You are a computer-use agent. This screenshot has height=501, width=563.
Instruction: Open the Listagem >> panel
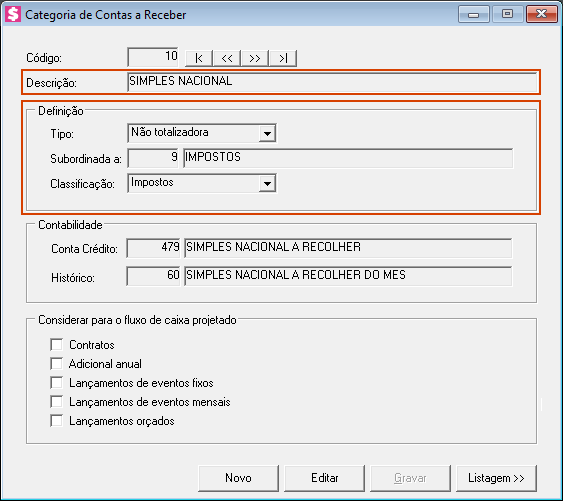[x=496, y=478]
